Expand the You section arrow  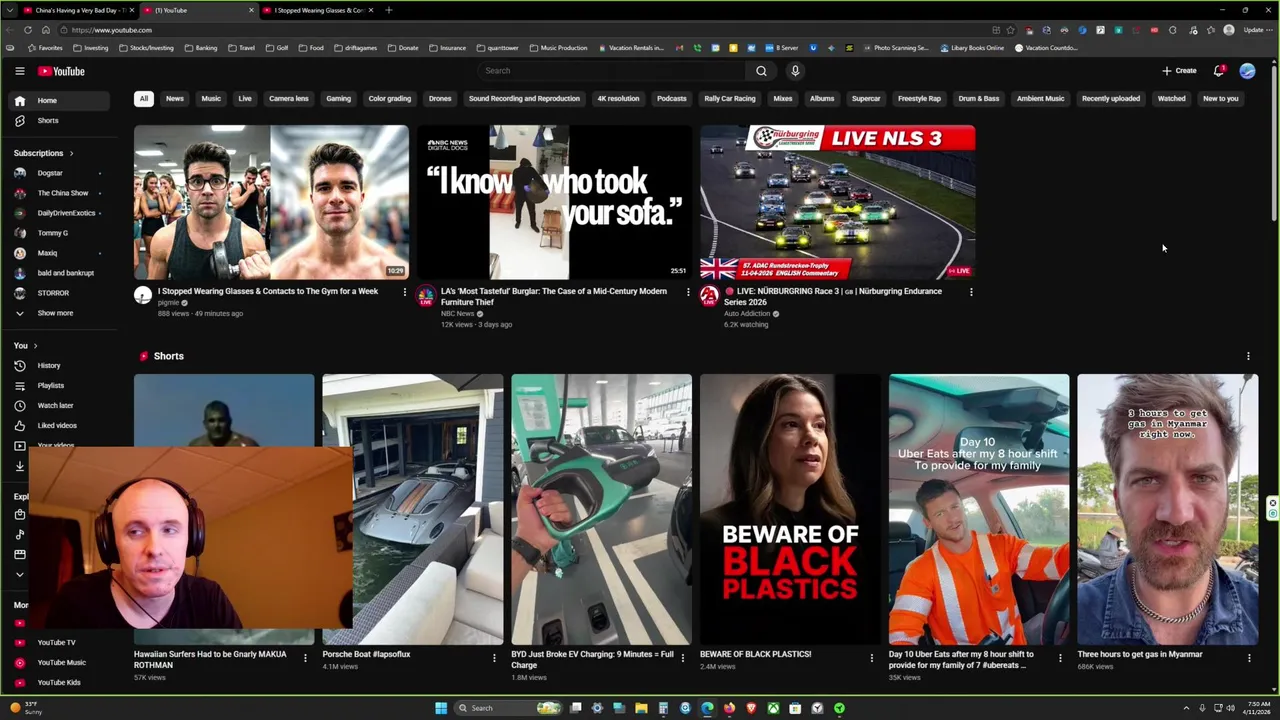pyautogui.click(x=36, y=345)
